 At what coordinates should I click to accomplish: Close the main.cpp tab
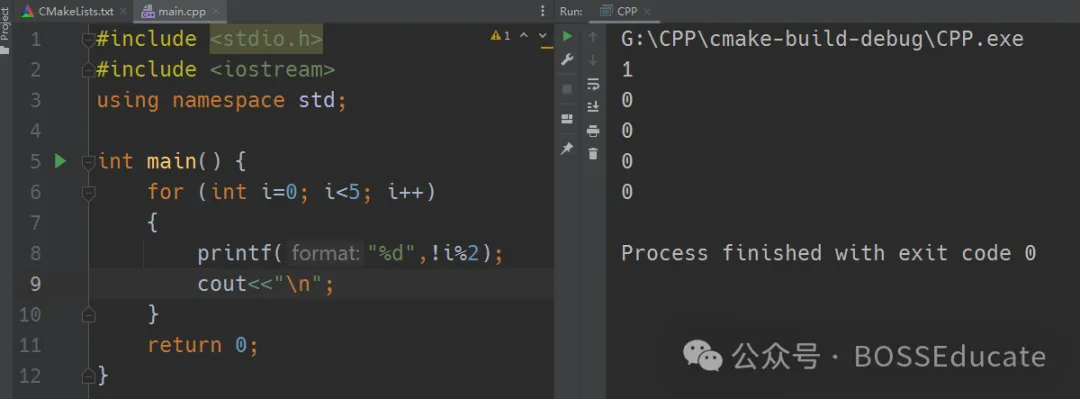click(216, 11)
